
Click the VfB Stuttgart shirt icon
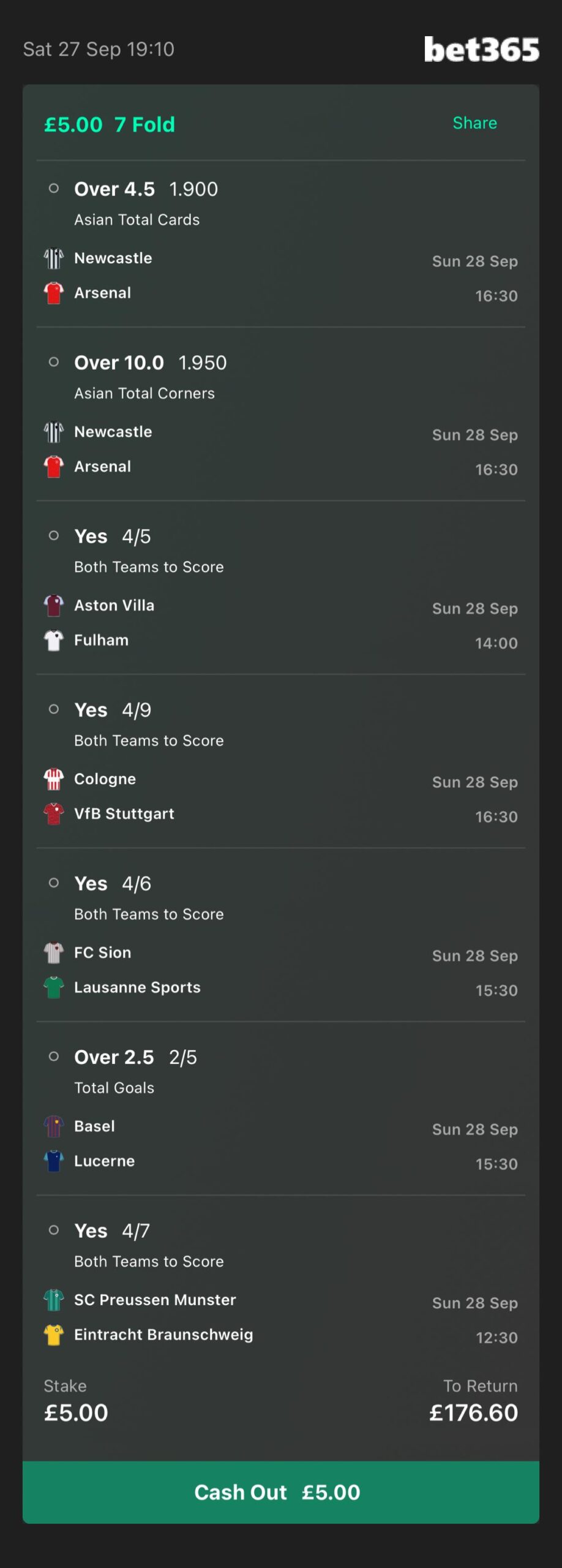click(54, 814)
